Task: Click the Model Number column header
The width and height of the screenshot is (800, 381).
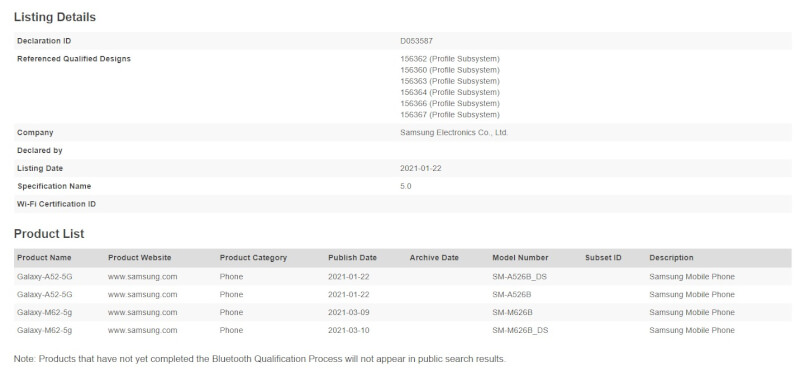Action: click(520, 258)
